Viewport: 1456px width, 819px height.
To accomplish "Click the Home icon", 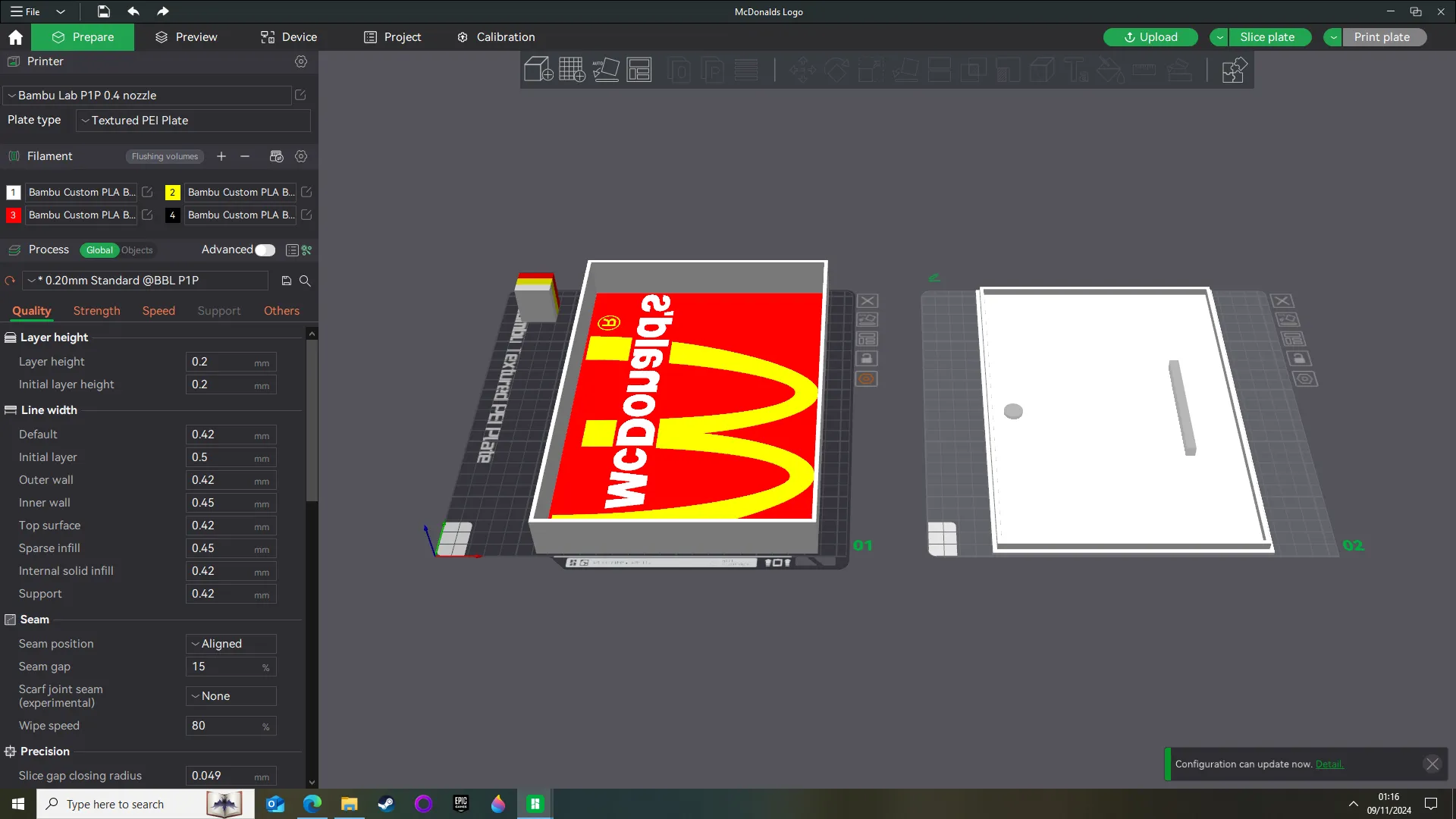I will pos(15,37).
